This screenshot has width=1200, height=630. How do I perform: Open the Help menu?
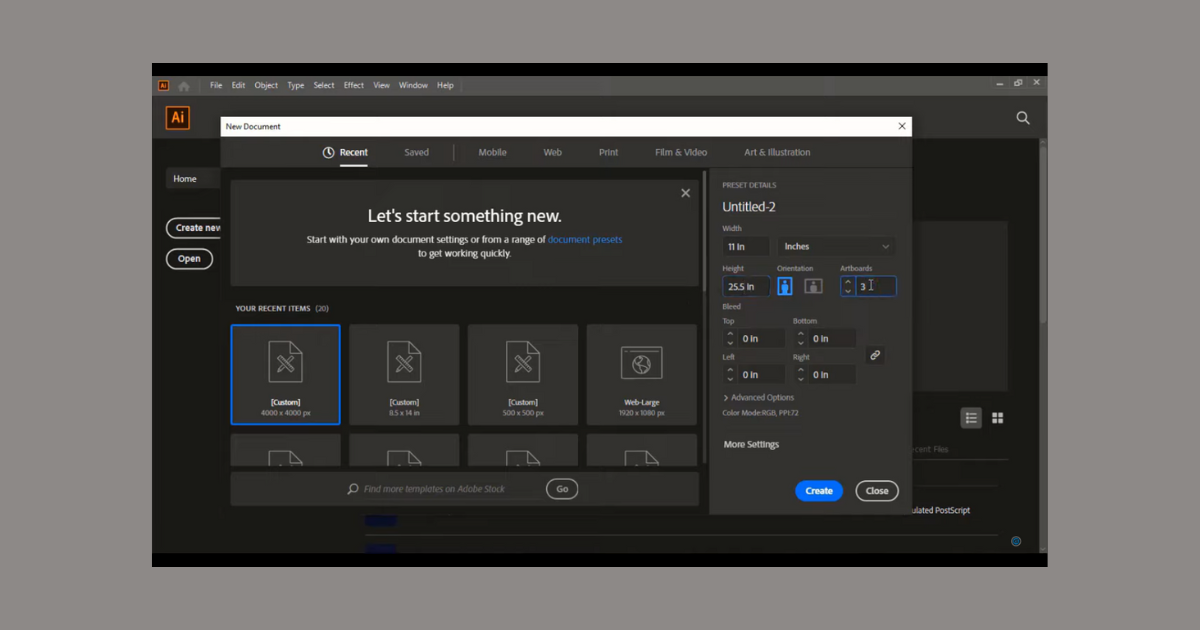[445, 86]
